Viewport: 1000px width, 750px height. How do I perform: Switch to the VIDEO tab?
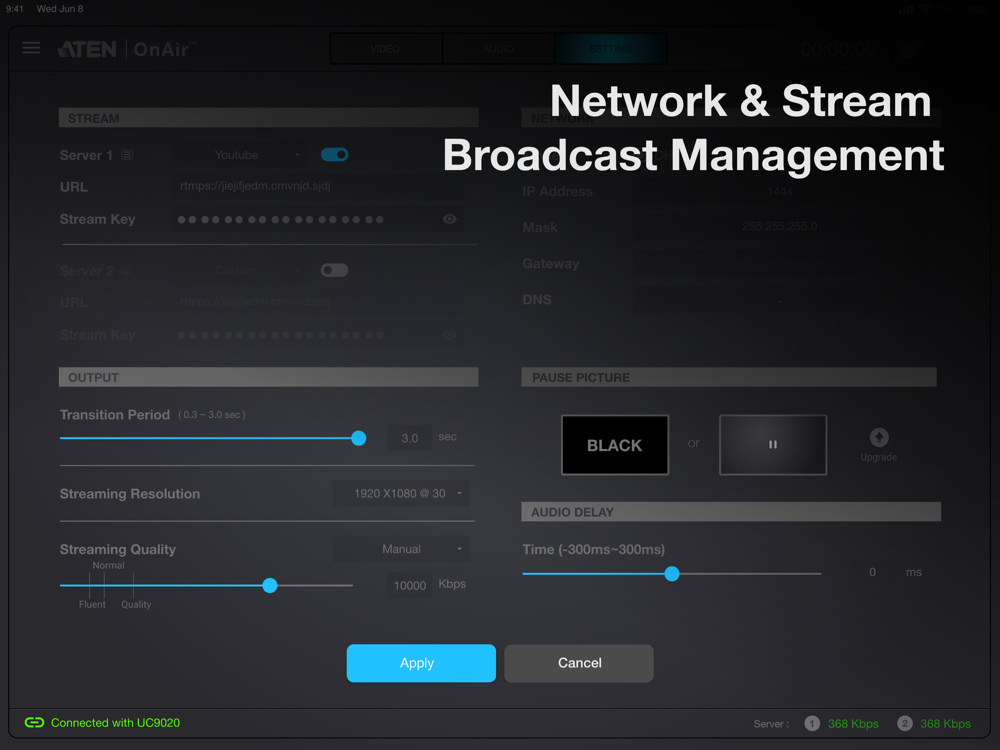pos(385,49)
